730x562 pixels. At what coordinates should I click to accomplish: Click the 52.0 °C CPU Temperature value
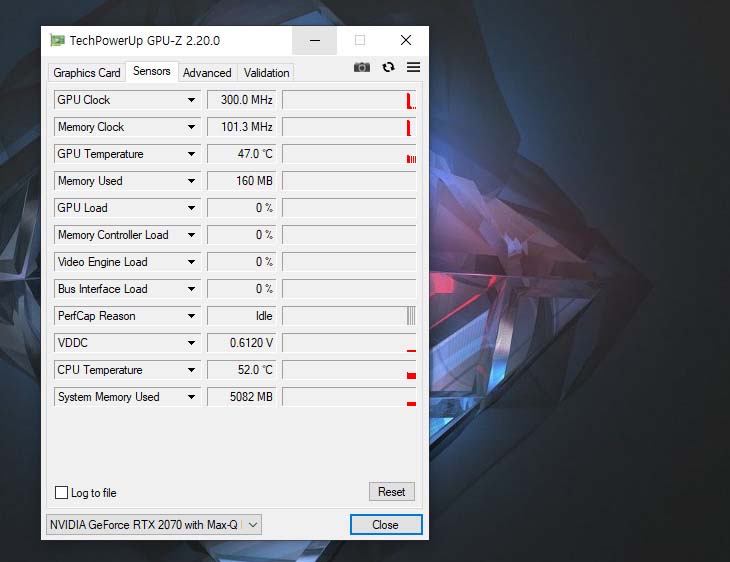(242, 370)
